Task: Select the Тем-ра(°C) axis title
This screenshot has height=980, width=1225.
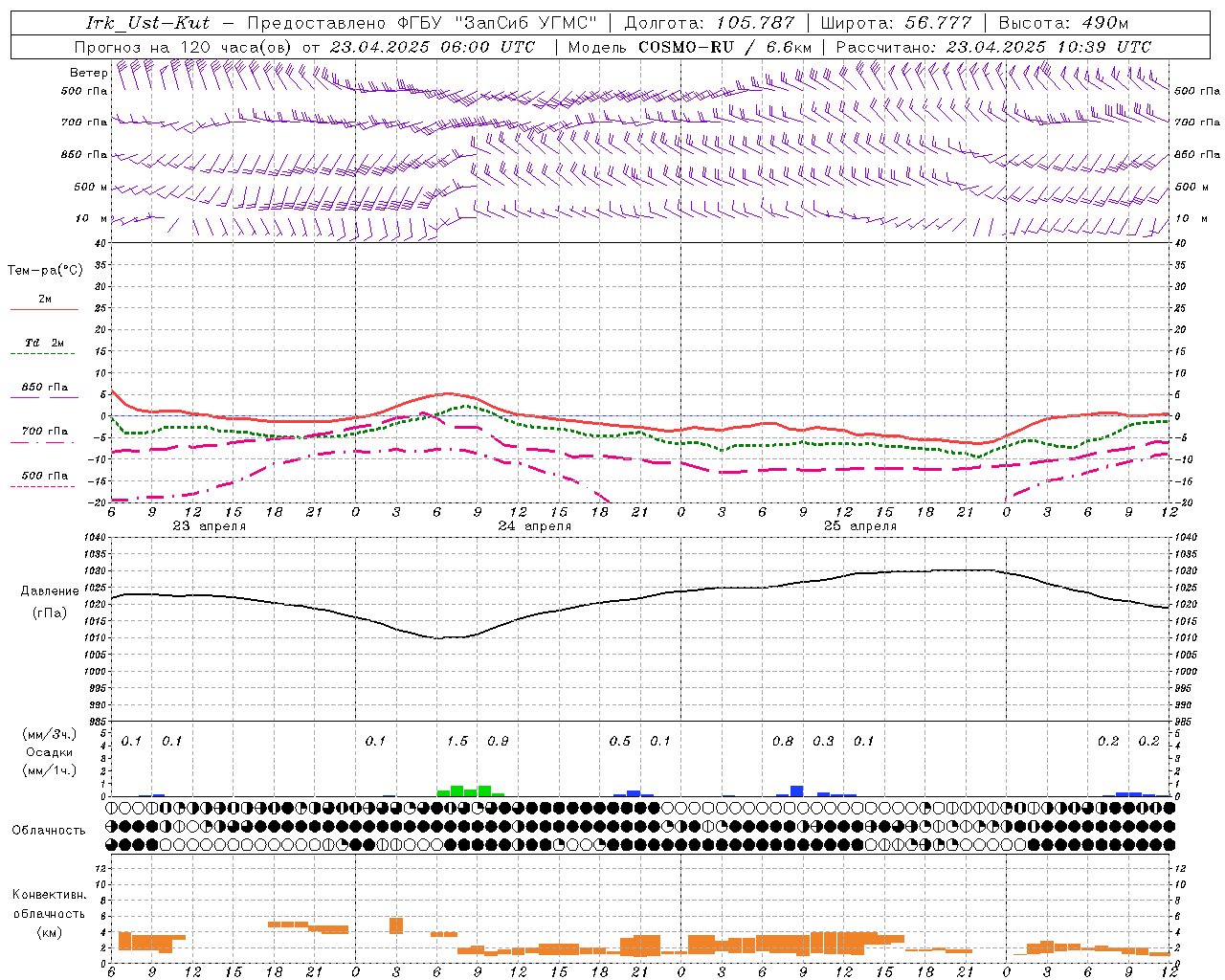Action: tap(45, 271)
